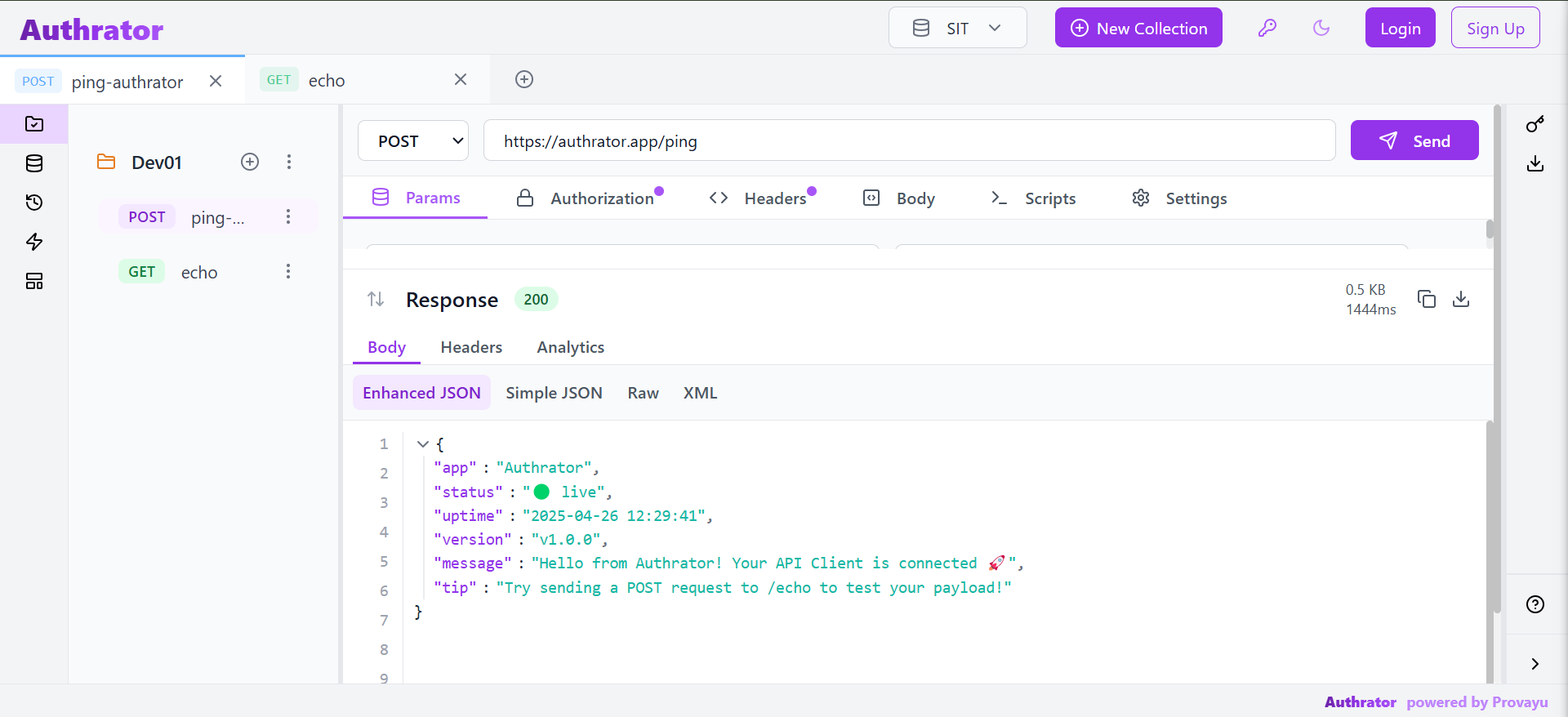This screenshot has height=717, width=1568.
Task: Open options menu for echo request
Action: [x=287, y=271]
